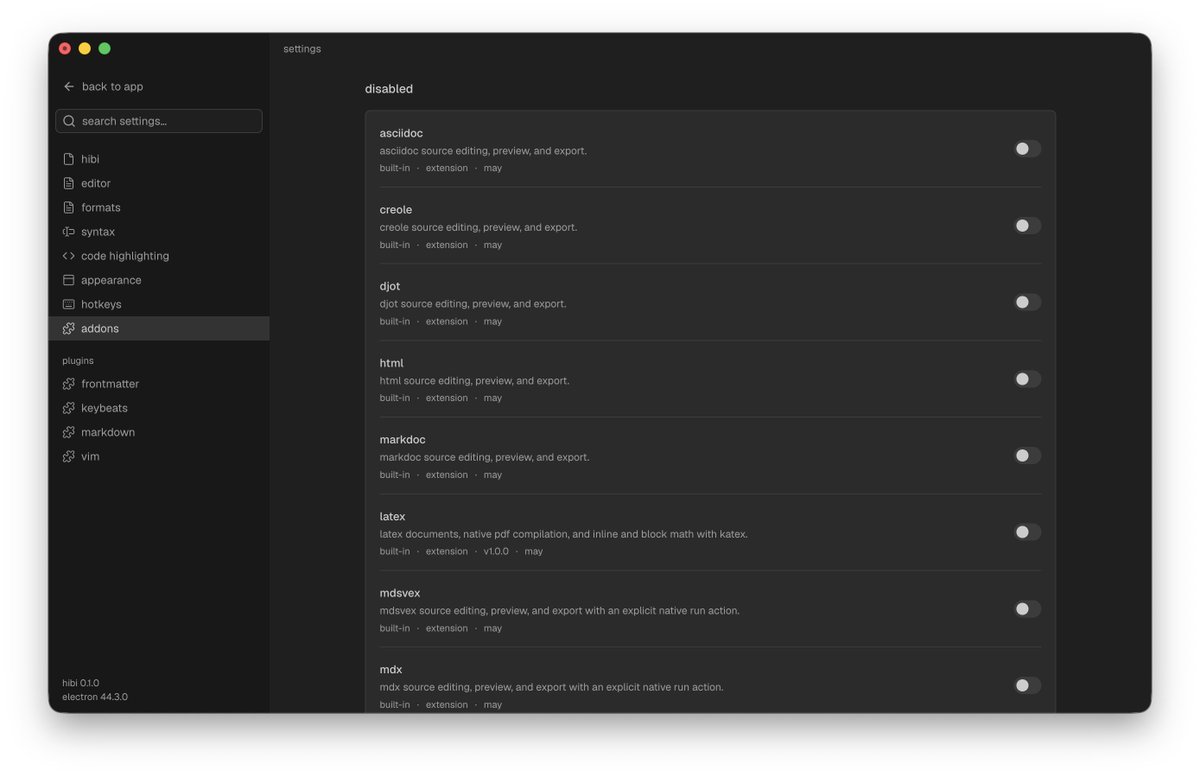
Task: Click the latex description about katex
Action: pos(563,534)
